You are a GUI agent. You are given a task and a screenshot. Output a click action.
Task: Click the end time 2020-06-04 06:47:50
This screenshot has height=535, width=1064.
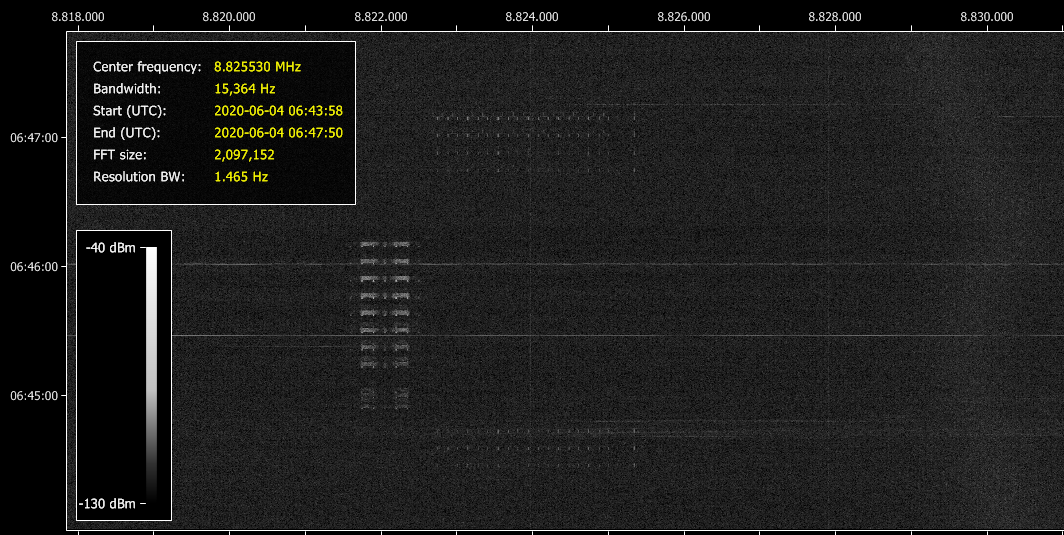tap(278, 133)
